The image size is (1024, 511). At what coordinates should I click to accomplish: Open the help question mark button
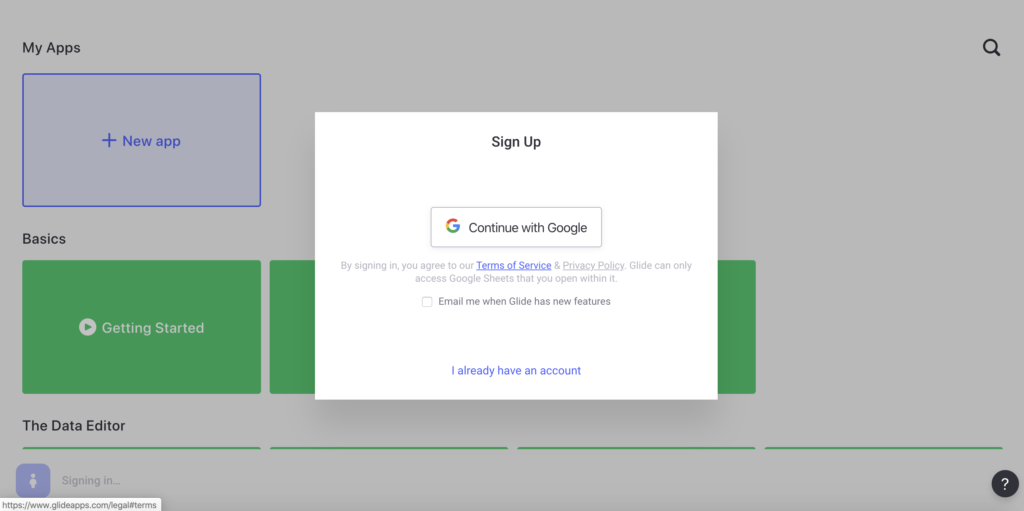1004,484
